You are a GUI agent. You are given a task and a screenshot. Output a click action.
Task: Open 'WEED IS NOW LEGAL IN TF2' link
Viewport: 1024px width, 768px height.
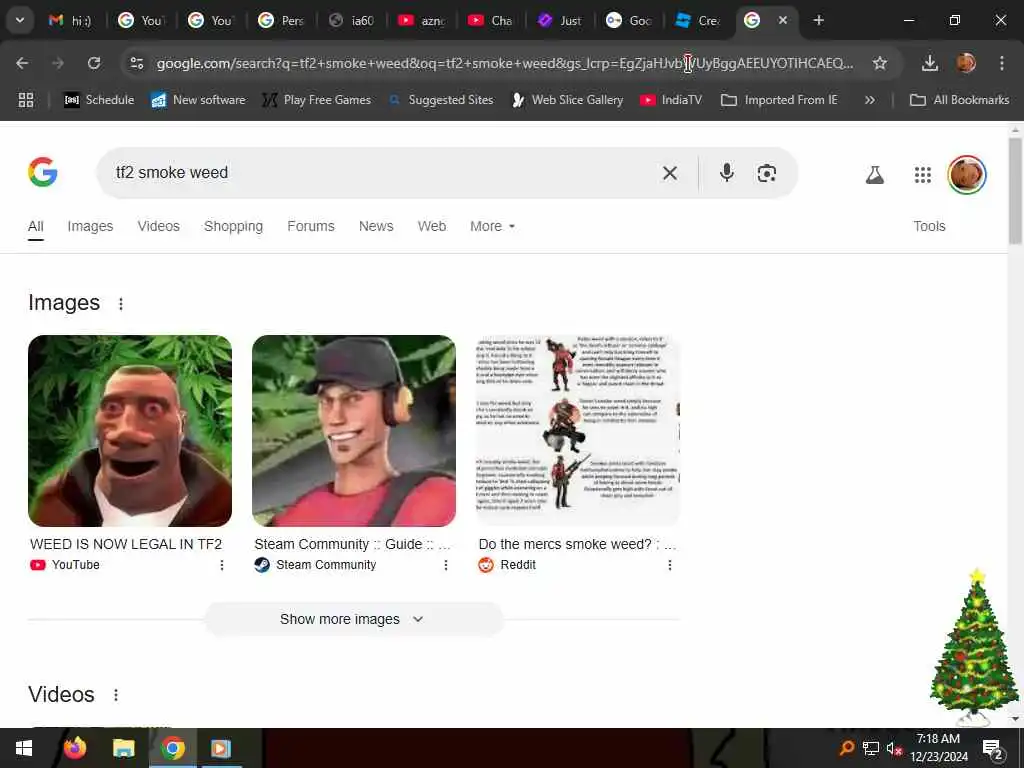126,544
